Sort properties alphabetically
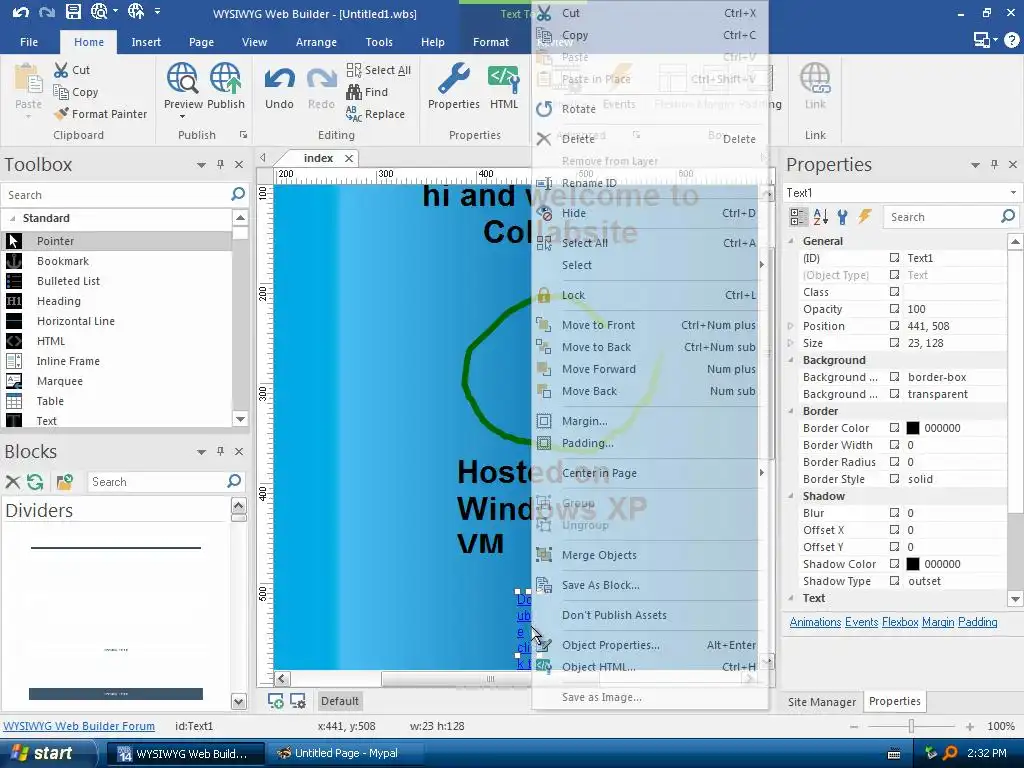This screenshot has width=1024, height=768. coord(820,217)
